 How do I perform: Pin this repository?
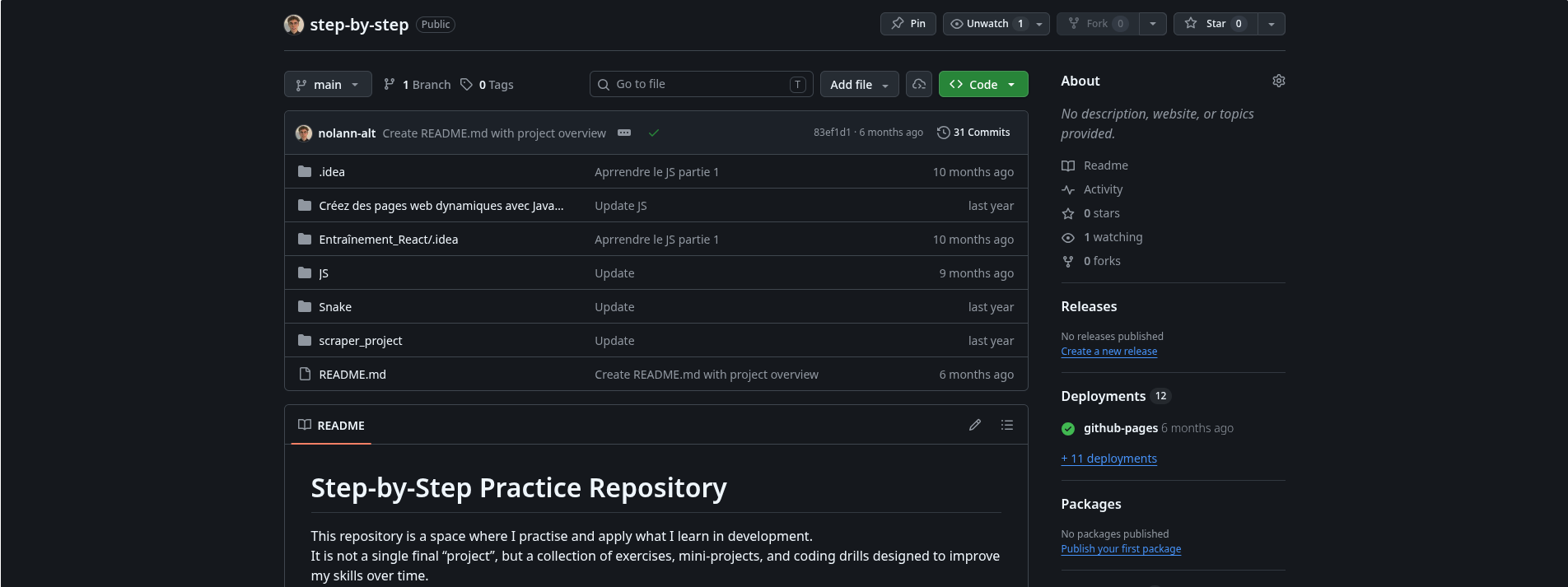click(908, 24)
